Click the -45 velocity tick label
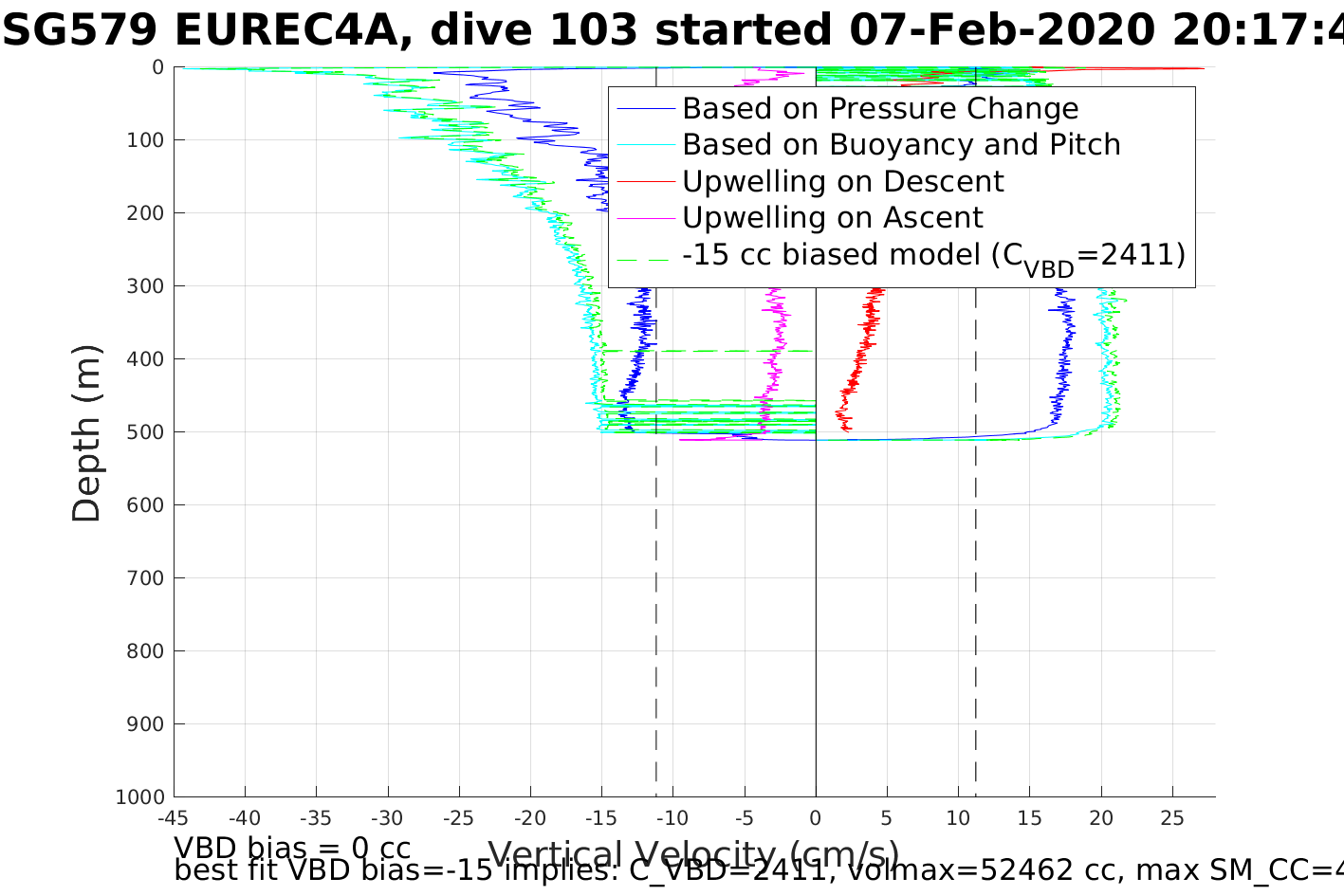Image resolution: width=1344 pixels, height=896 pixels. pyautogui.click(x=174, y=818)
